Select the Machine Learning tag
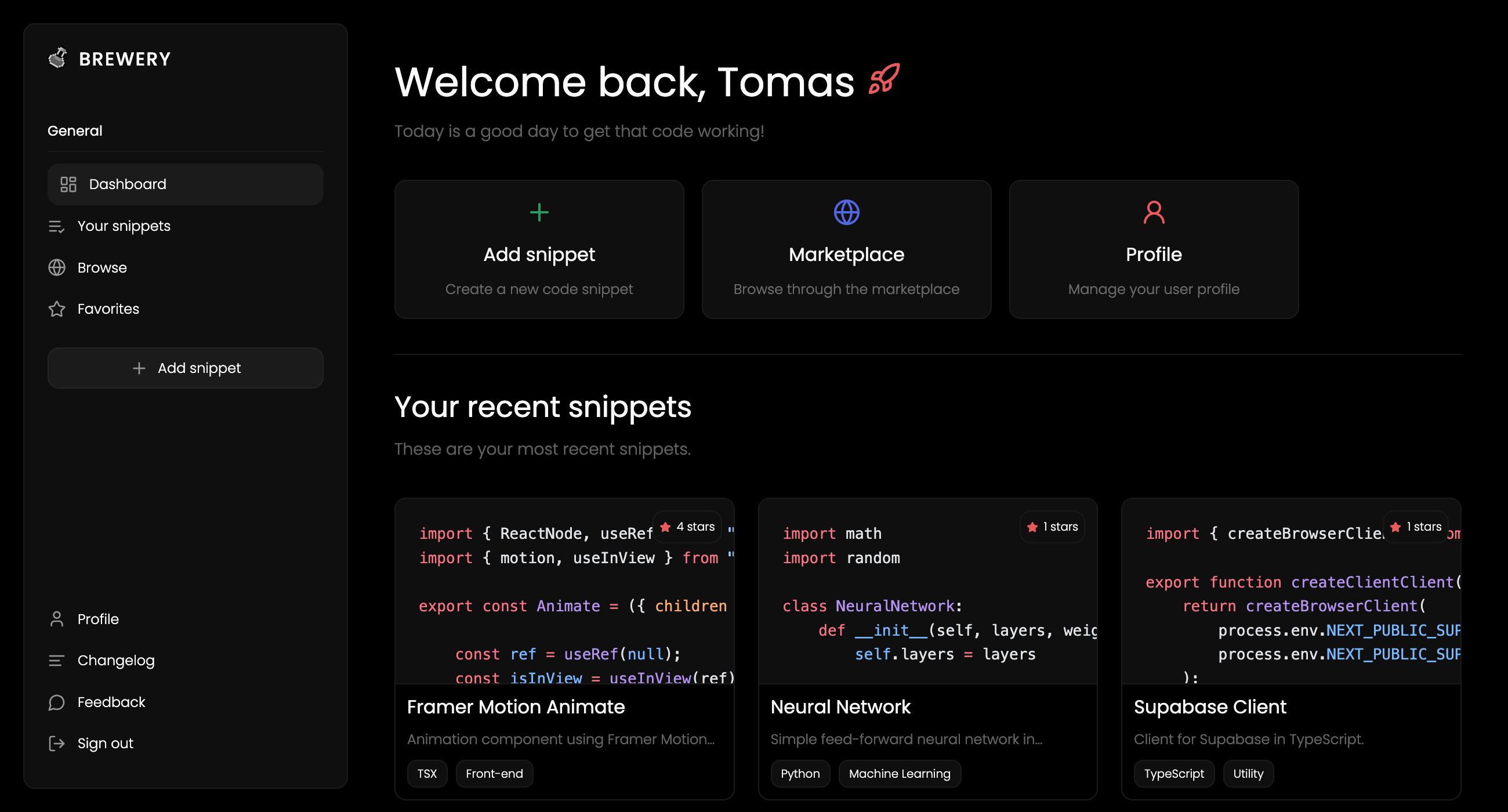Image resolution: width=1508 pixels, height=812 pixels. tap(899, 773)
